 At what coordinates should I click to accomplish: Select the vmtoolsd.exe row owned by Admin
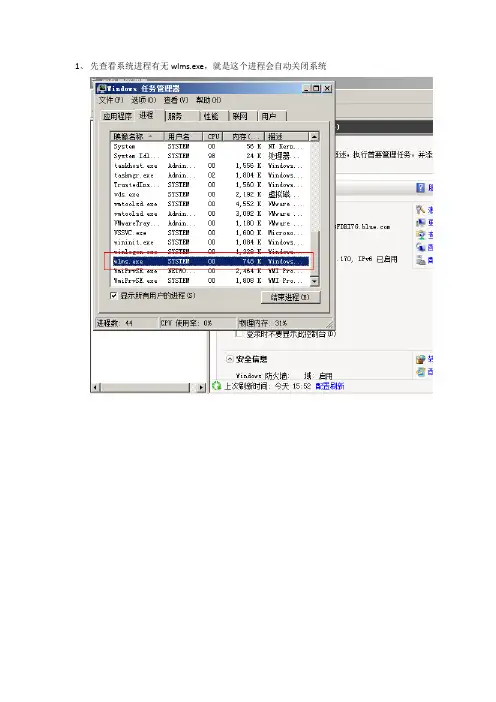click(210, 214)
